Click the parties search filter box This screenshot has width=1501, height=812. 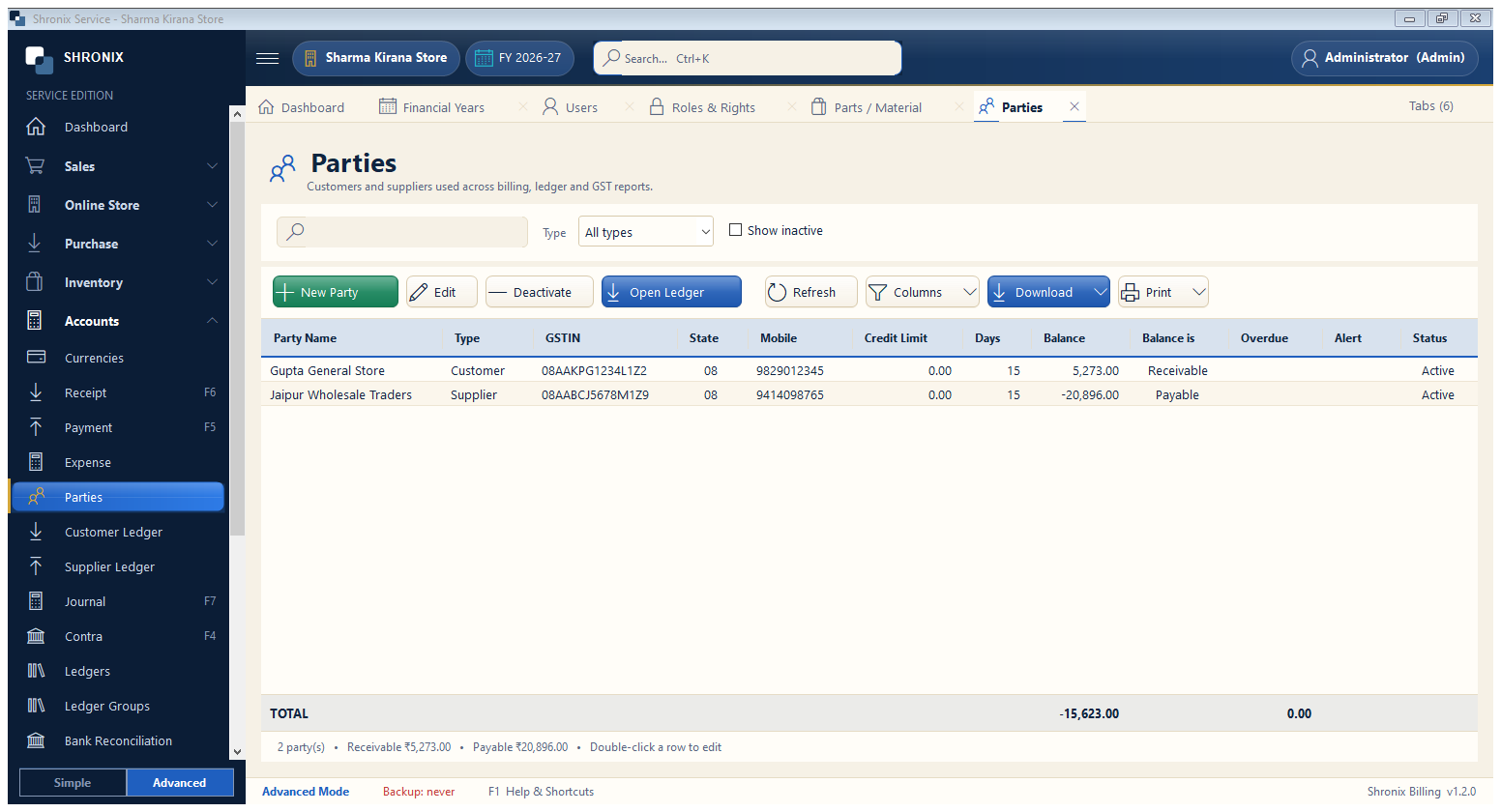(402, 232)
